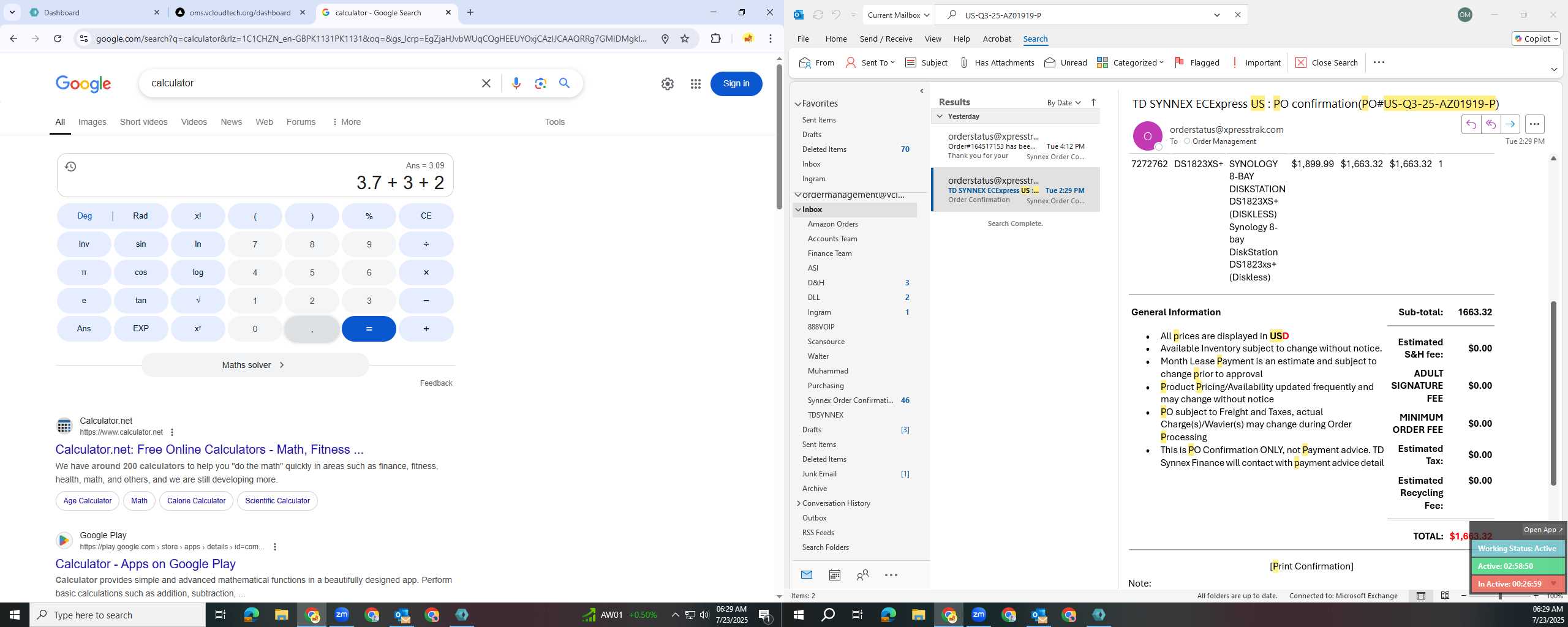Screen dimensions: 1568x627
Task: Click Reply arrow icon in Outlook message
Action: pos(1471,124)
